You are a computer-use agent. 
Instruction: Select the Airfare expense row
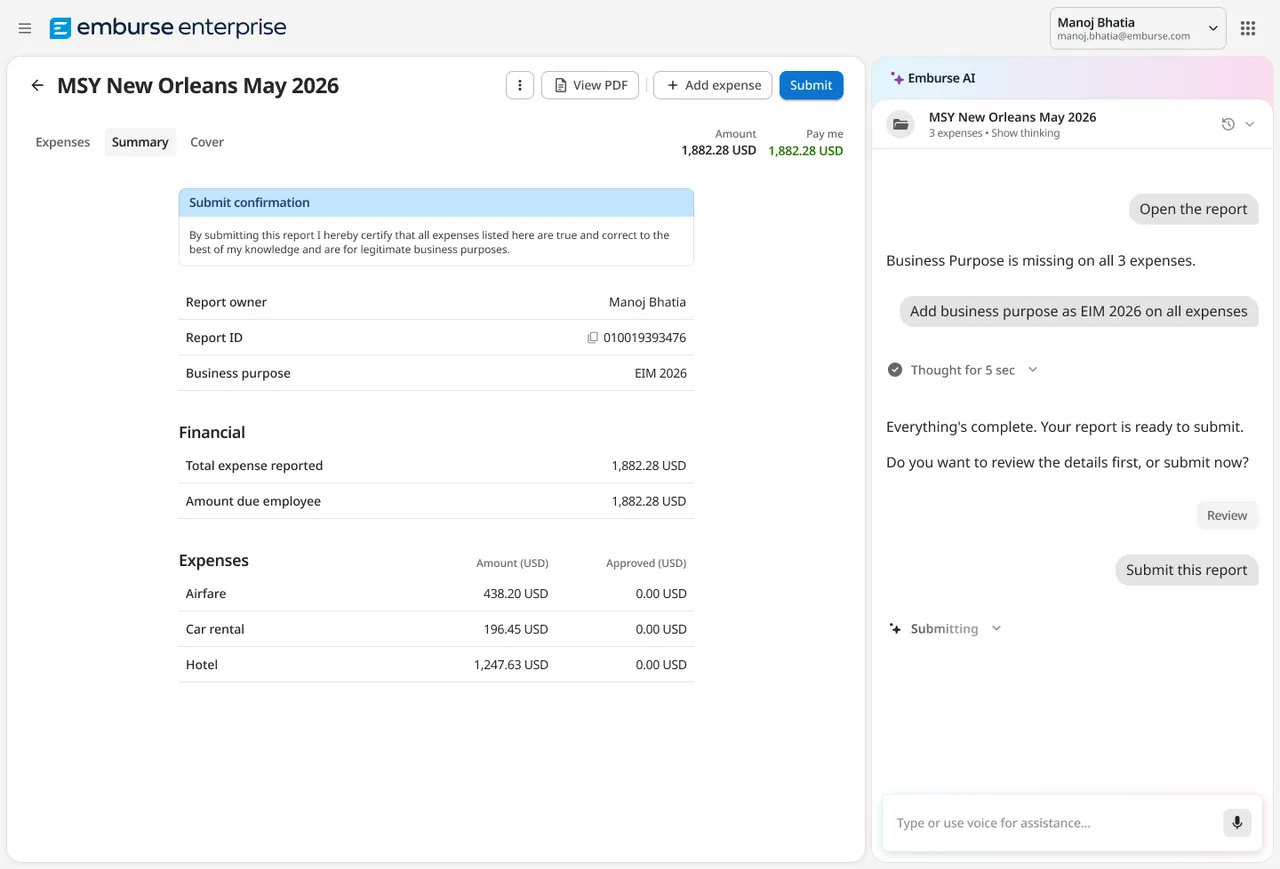436,594
